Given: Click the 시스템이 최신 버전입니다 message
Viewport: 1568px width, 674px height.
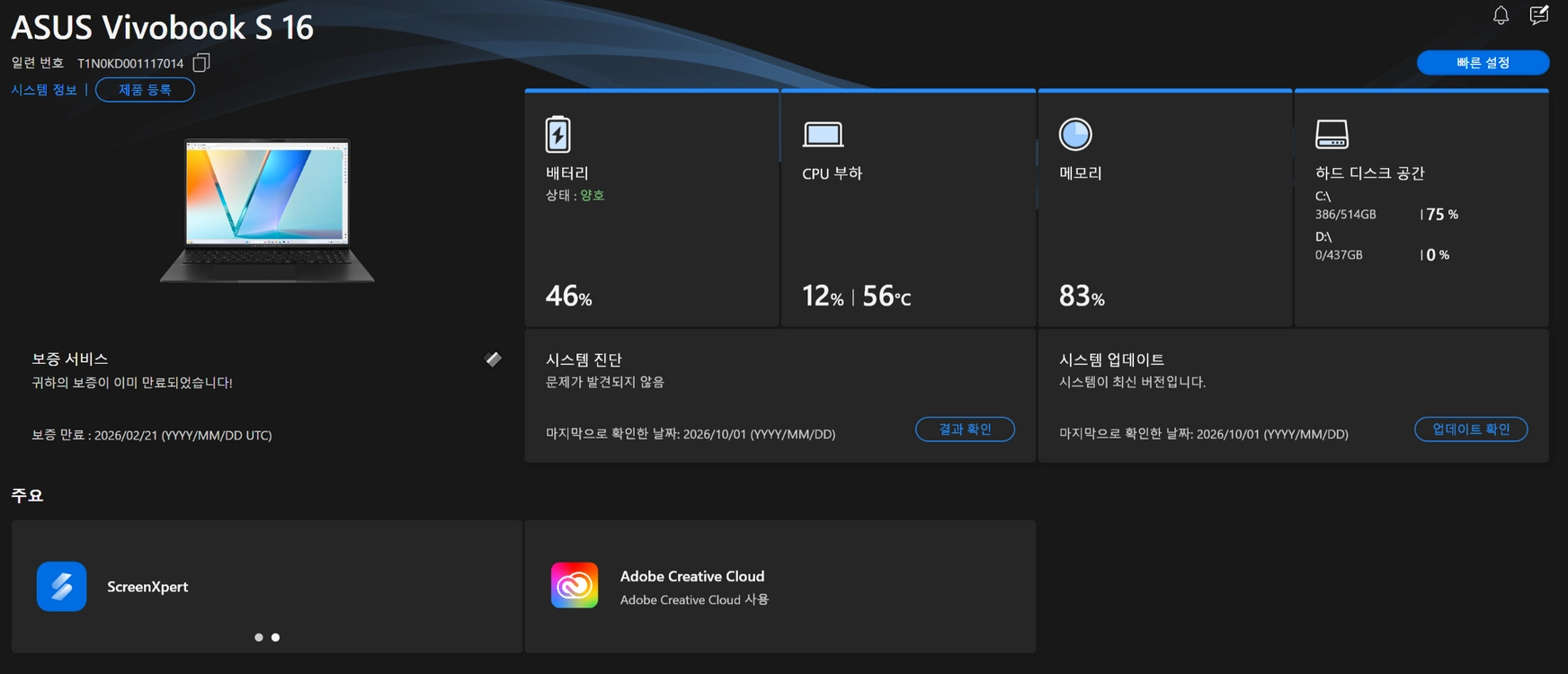Looking at the screenshot, I should click(x=1133, y=382).
